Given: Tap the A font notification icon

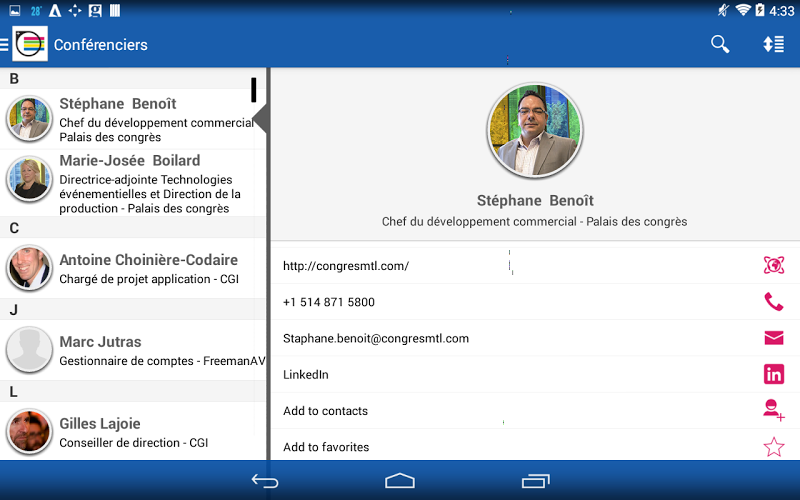Looking at the screenshot, I should [55, 10].
